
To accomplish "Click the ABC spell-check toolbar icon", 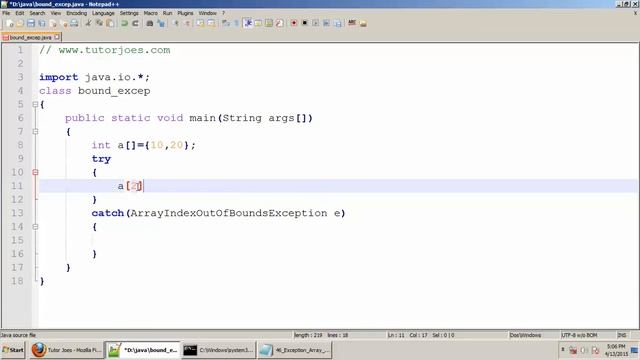I will coord(351,23).
